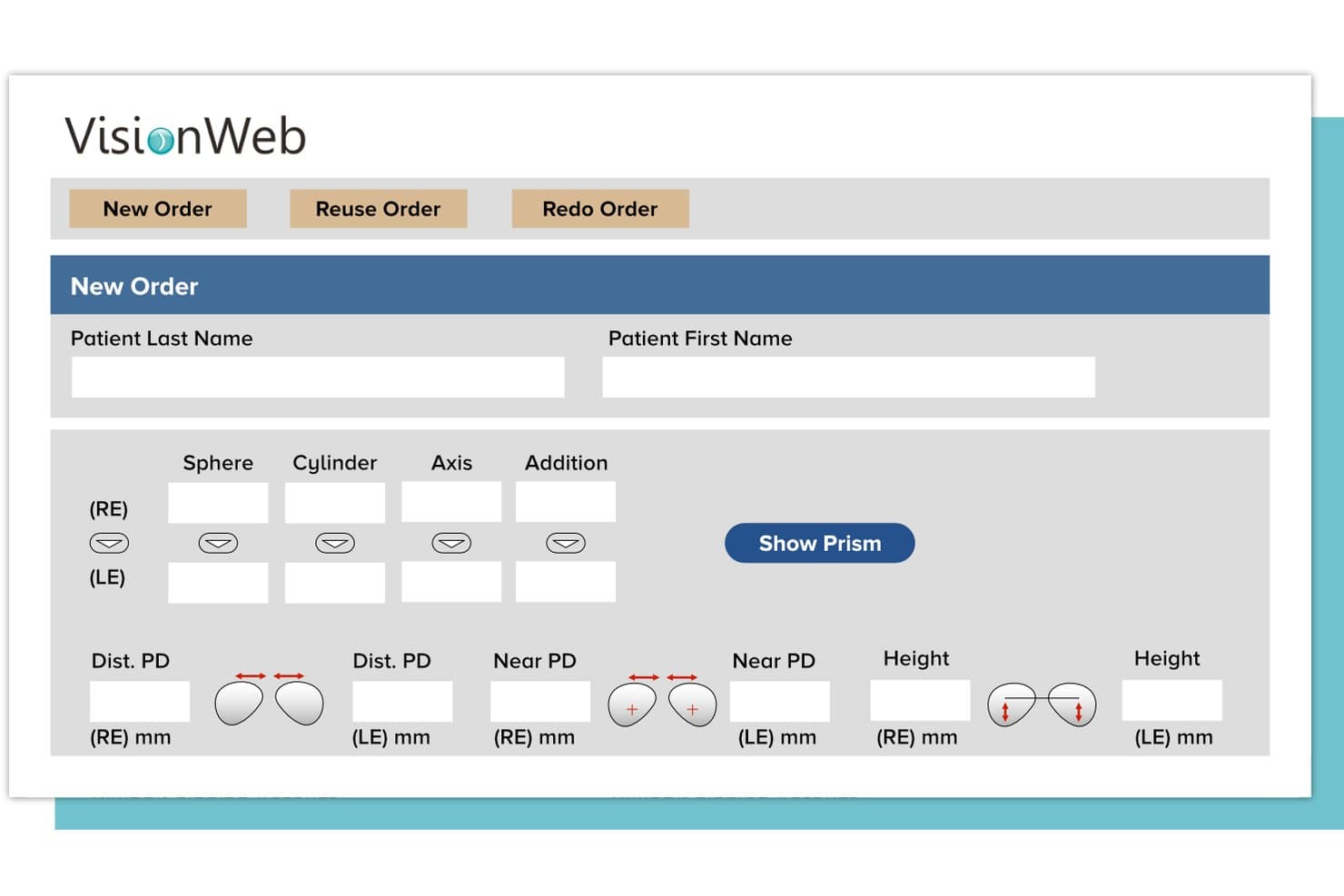Click the Near PD (LE) mm field
This screenshot has width=1344, height=896.
[780, 702]
